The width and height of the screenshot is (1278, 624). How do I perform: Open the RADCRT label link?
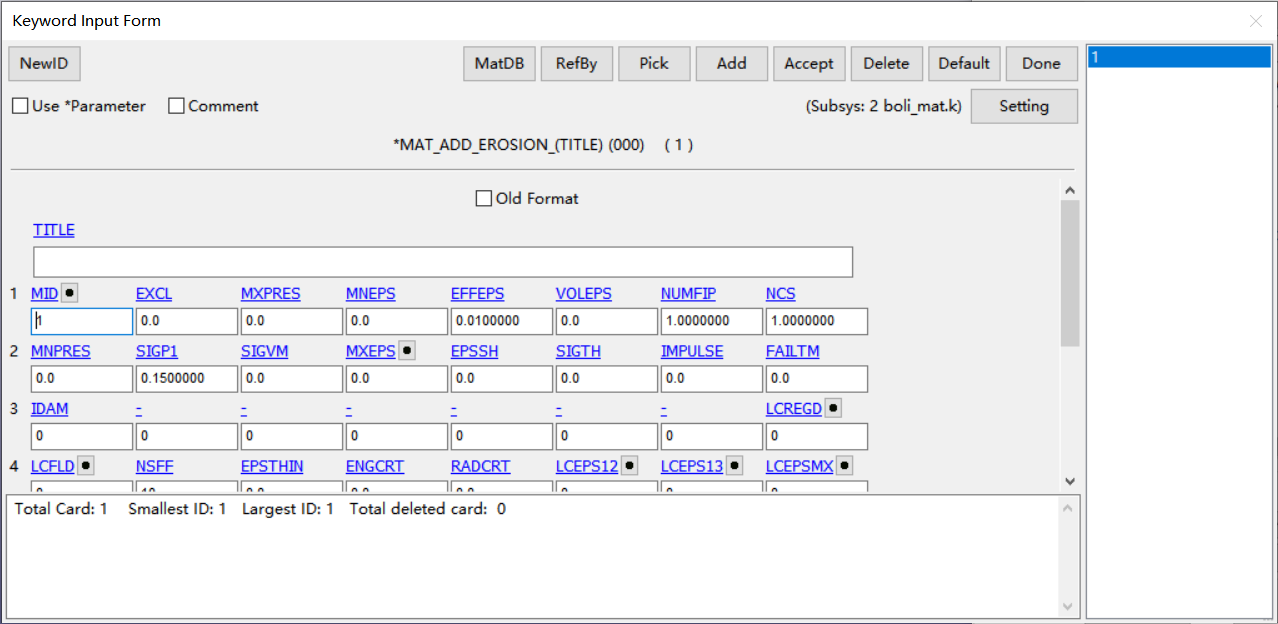[x=481, y=467]
